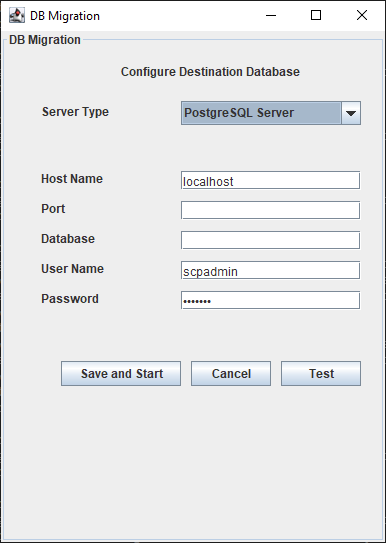Open the Server Type dropdown arrow
The image size is (386, 543).
351,113
